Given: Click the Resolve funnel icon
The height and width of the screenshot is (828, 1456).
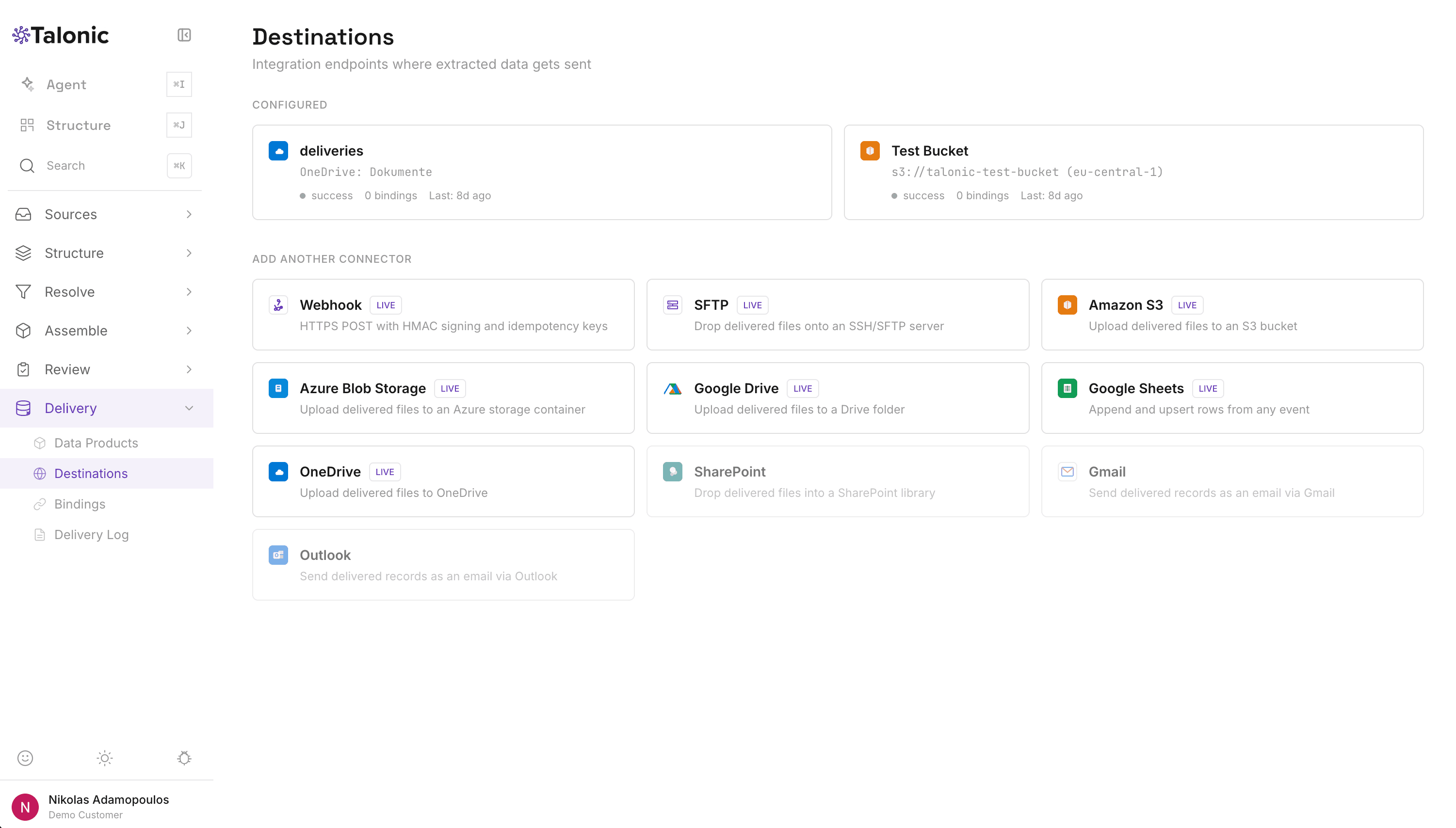Looking at the screenshot, I should (x=23, y=292).
